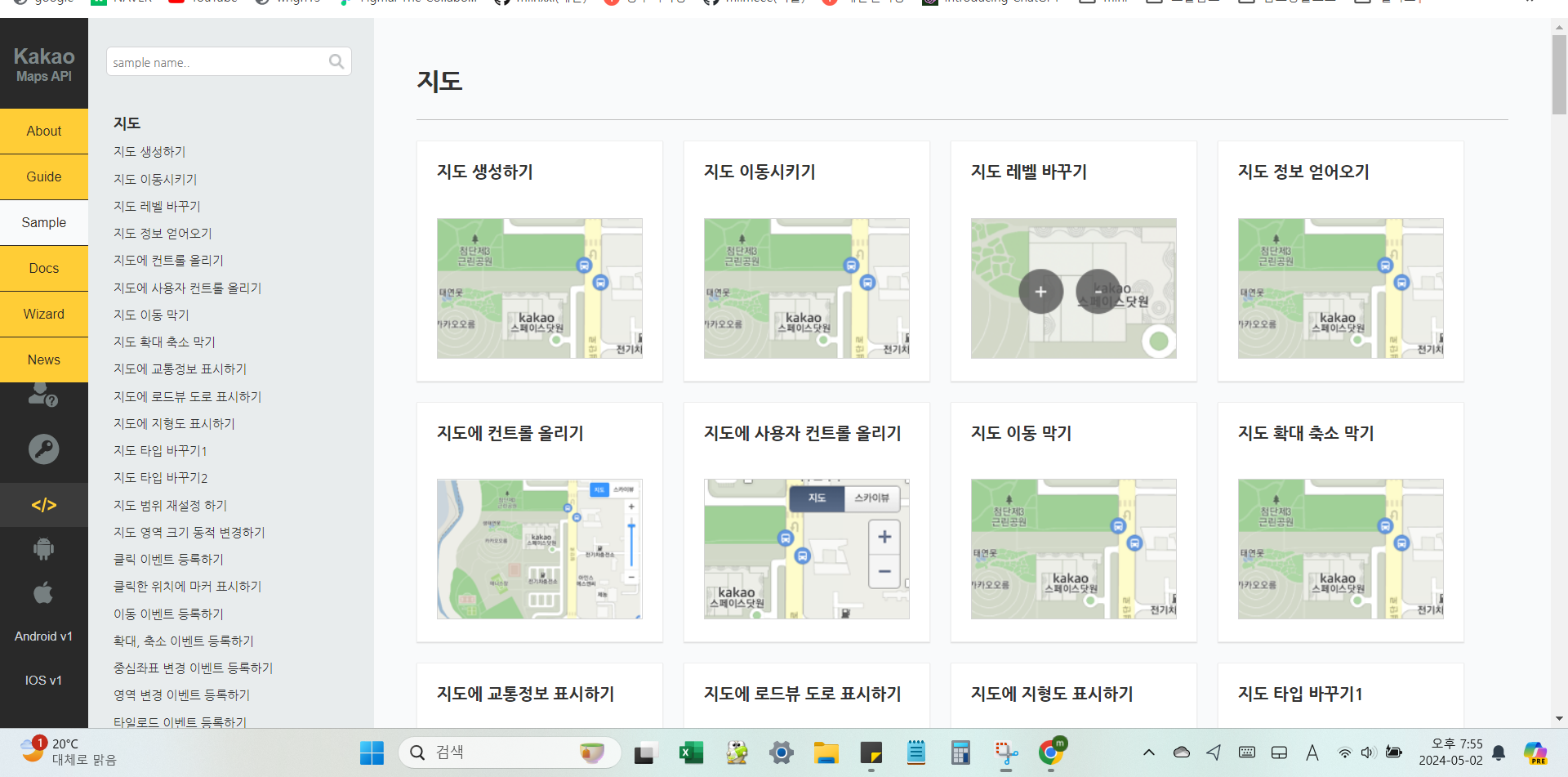Open '이동 이벤트 등록하기' in sample list

(x=168, y=614)
